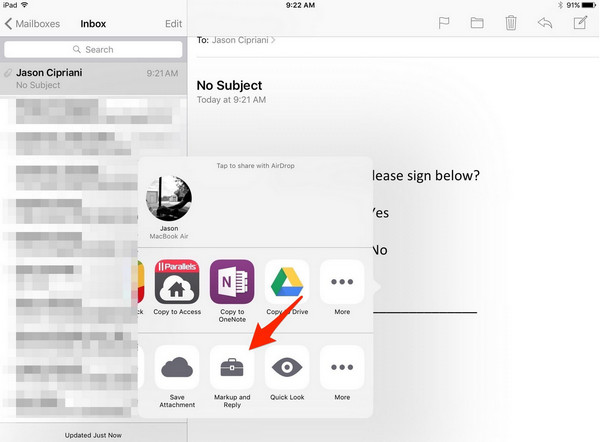The image size is (600, 442).
Task: Tap the Edit button in Inbox
Action: 173,24
